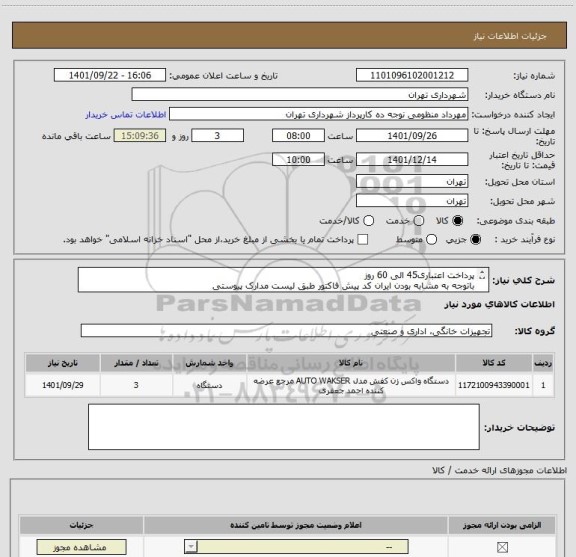Viewport: 576px width, 557px height.
Task: Click the جزئیات اطلاعات نیاز header title
Action: (x=510, y=36)
